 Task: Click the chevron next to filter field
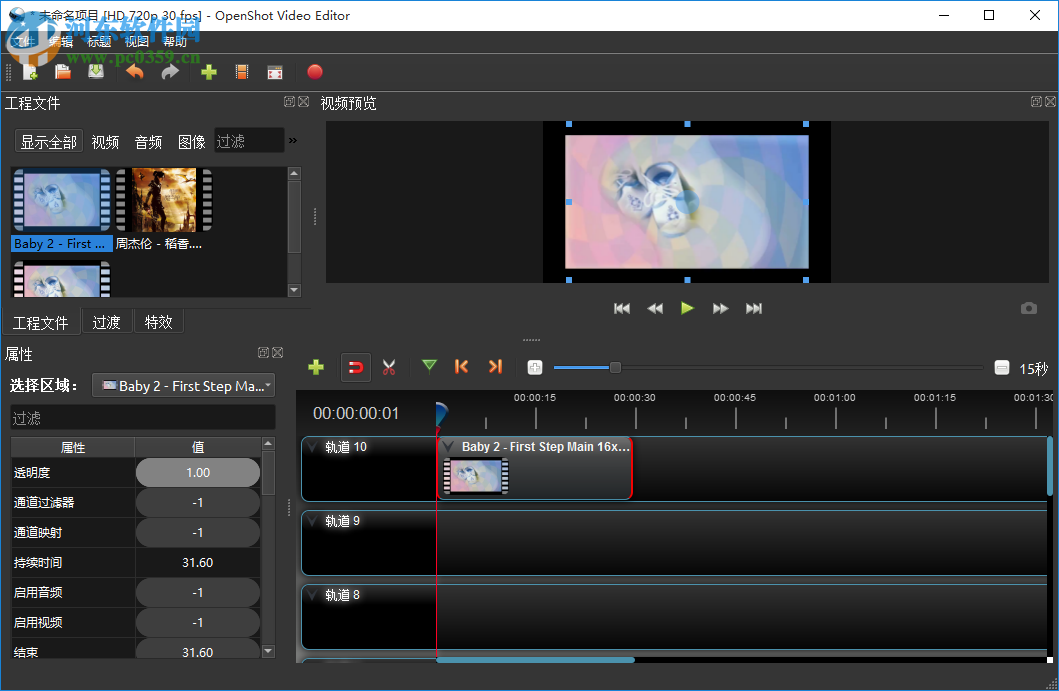coord(293,140)
